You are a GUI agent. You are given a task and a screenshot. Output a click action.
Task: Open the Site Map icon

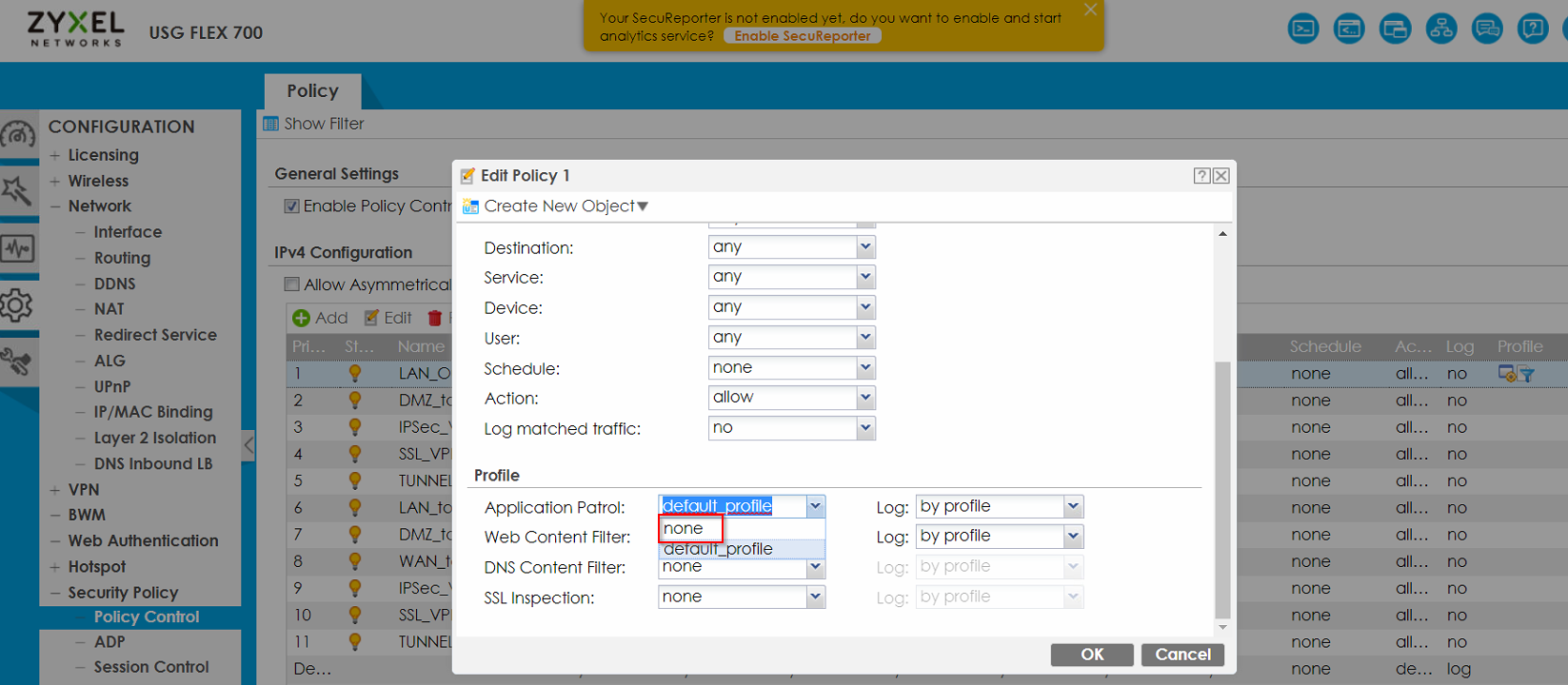(x=1440, y=29)
